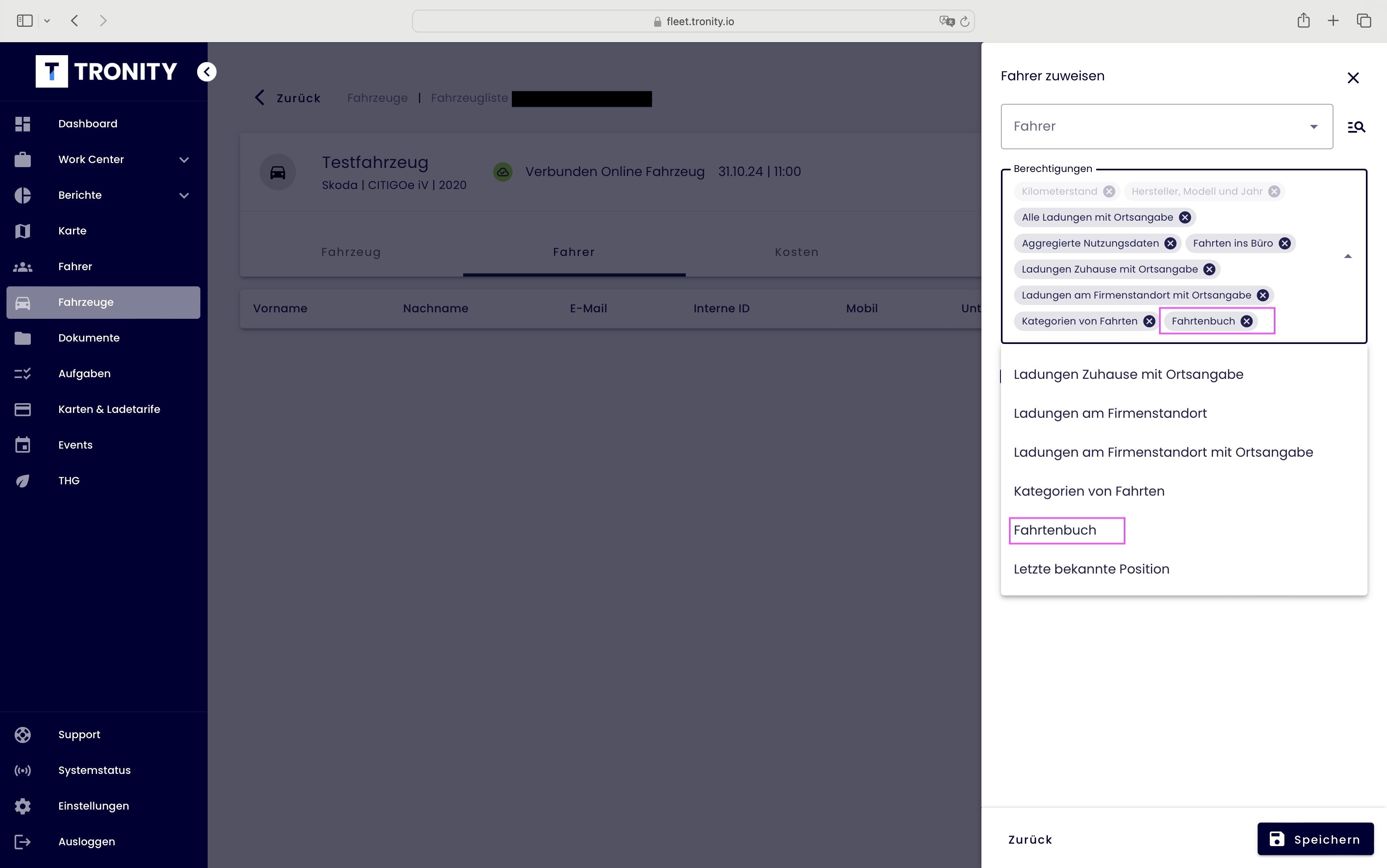Switch to the Kosten tab
Screen dimensions: 1387x868
(x=796, y=252)
